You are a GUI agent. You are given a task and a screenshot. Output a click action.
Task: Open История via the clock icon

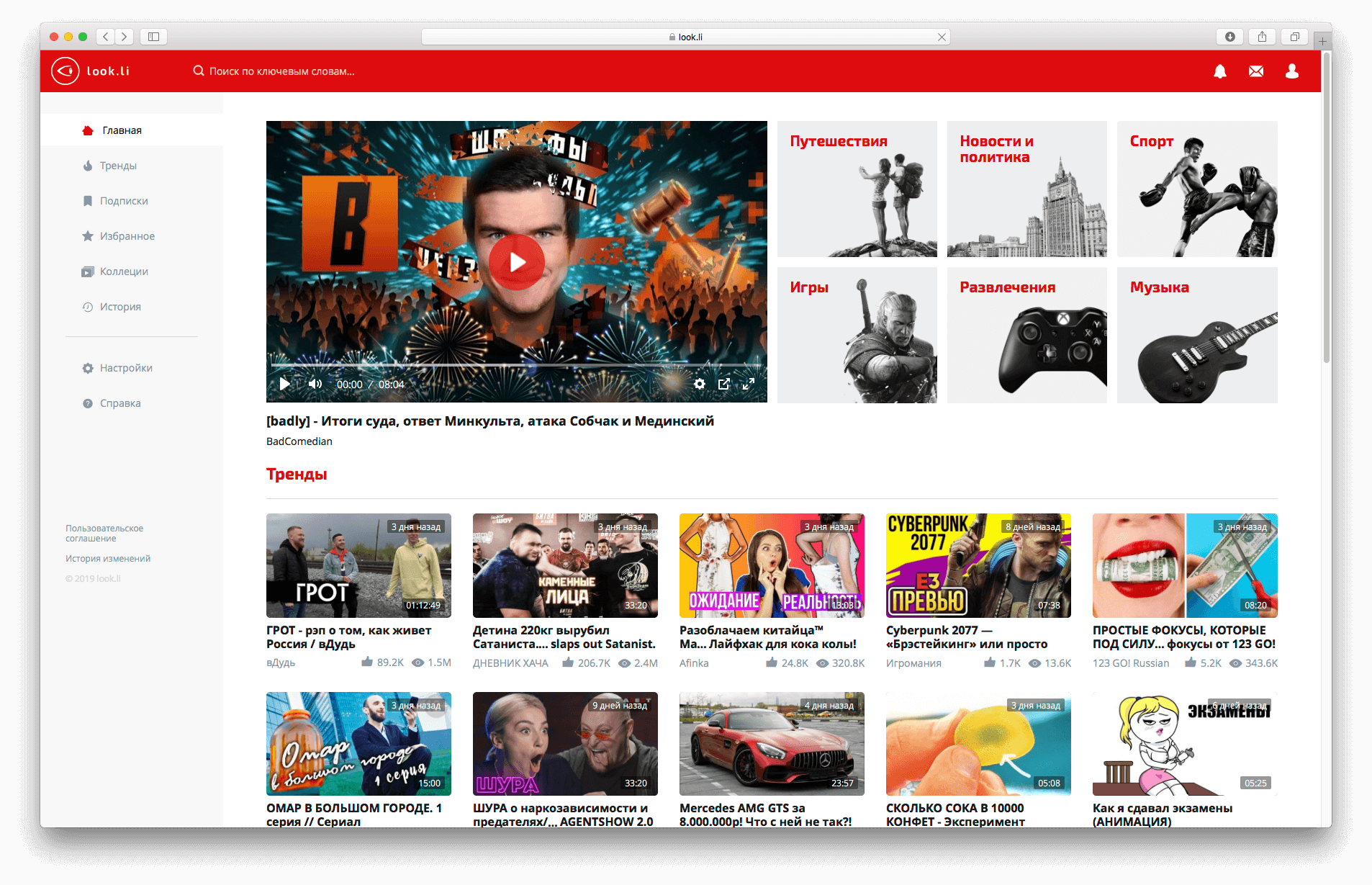pyautogui.click(x=86, y=307)
